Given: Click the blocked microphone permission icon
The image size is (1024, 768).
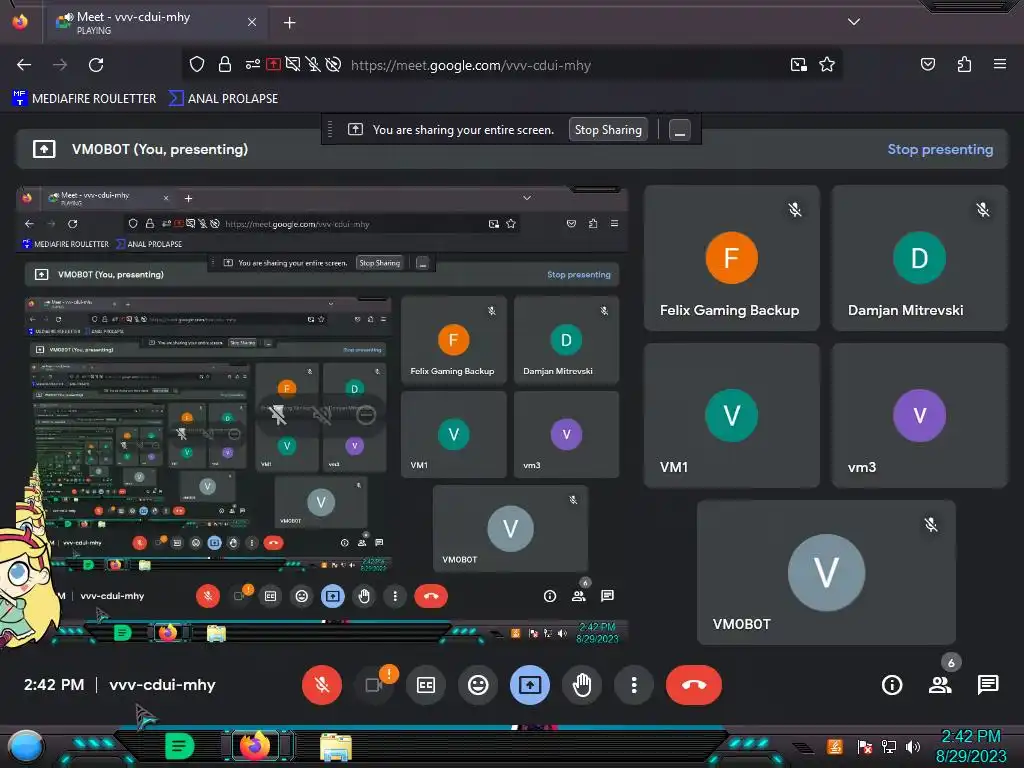Looking at the screenshot, I should coord(313,64).
